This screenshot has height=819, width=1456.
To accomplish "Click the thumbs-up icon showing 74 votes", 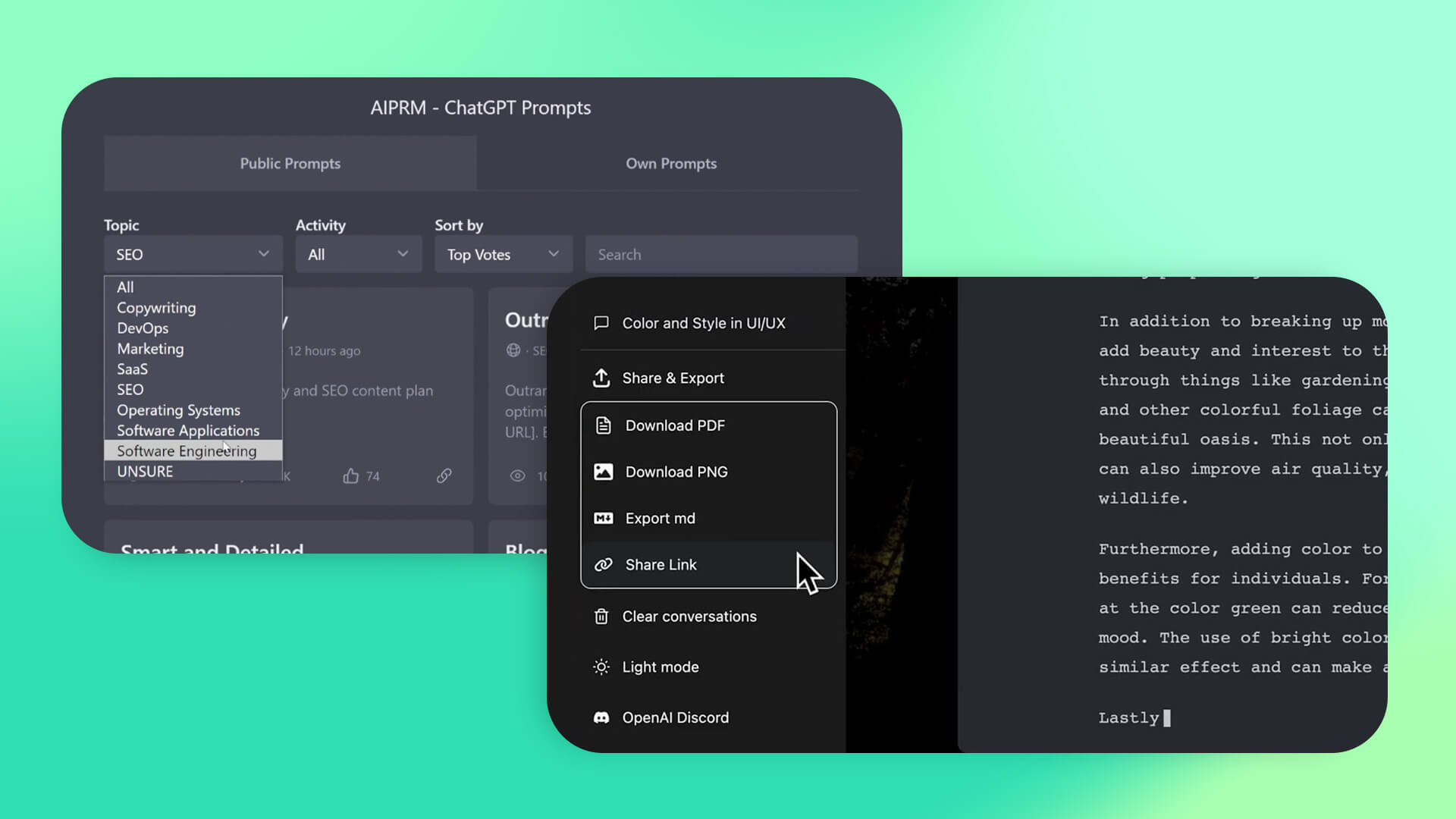I will click(351, 475).
